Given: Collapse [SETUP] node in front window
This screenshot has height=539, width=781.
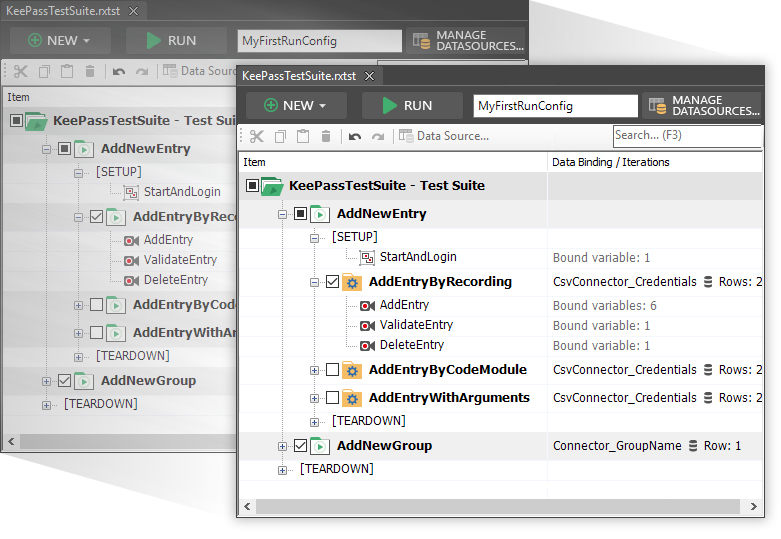Looking at the screenshot, I should [314, 238].
